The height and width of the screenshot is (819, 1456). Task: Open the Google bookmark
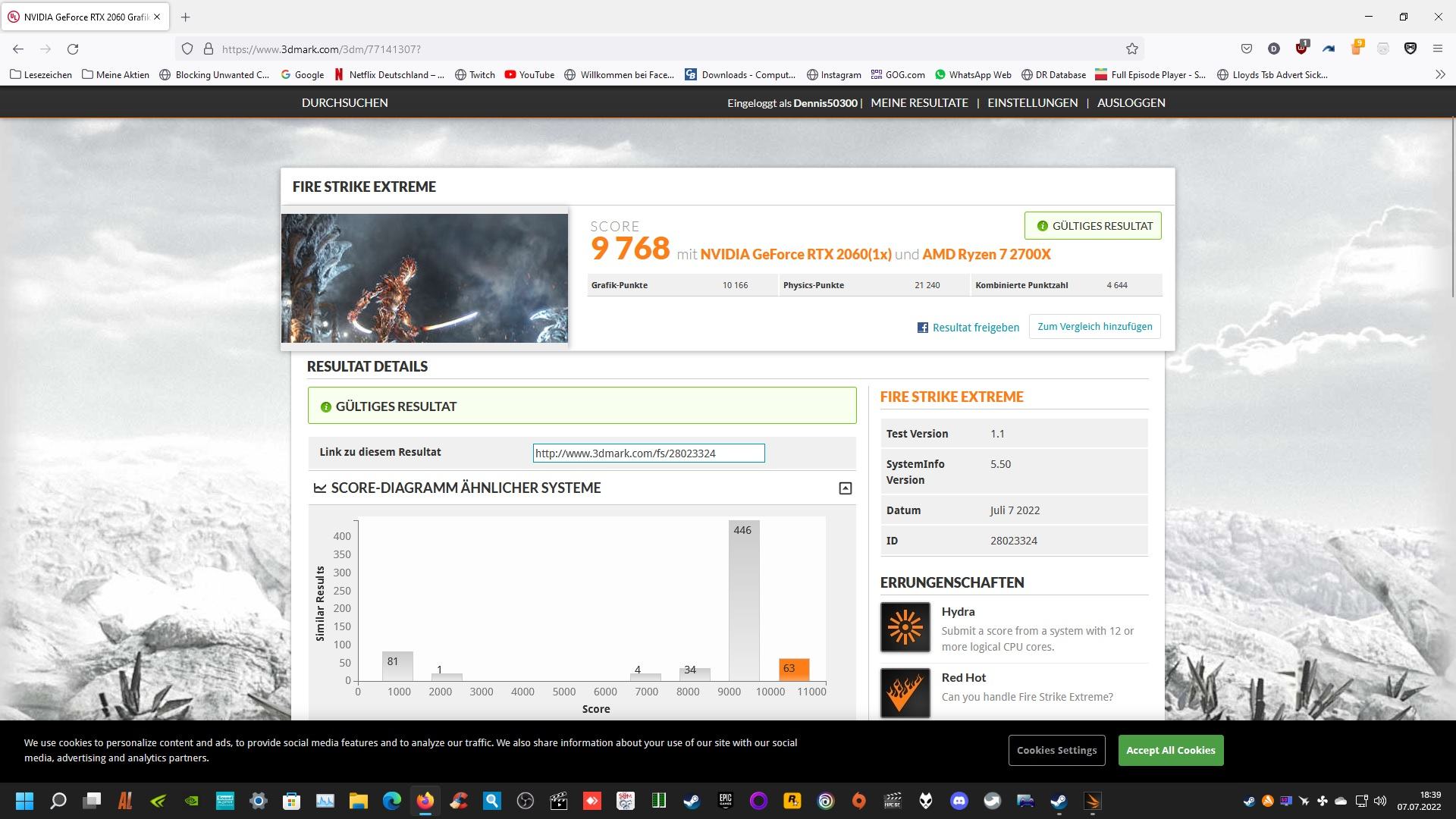point(302,74)
